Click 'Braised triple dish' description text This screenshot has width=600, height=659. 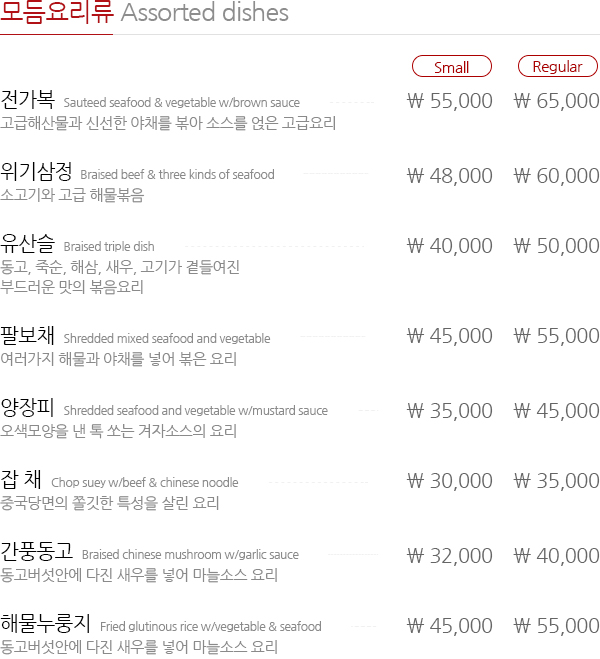tap(109, 247)
